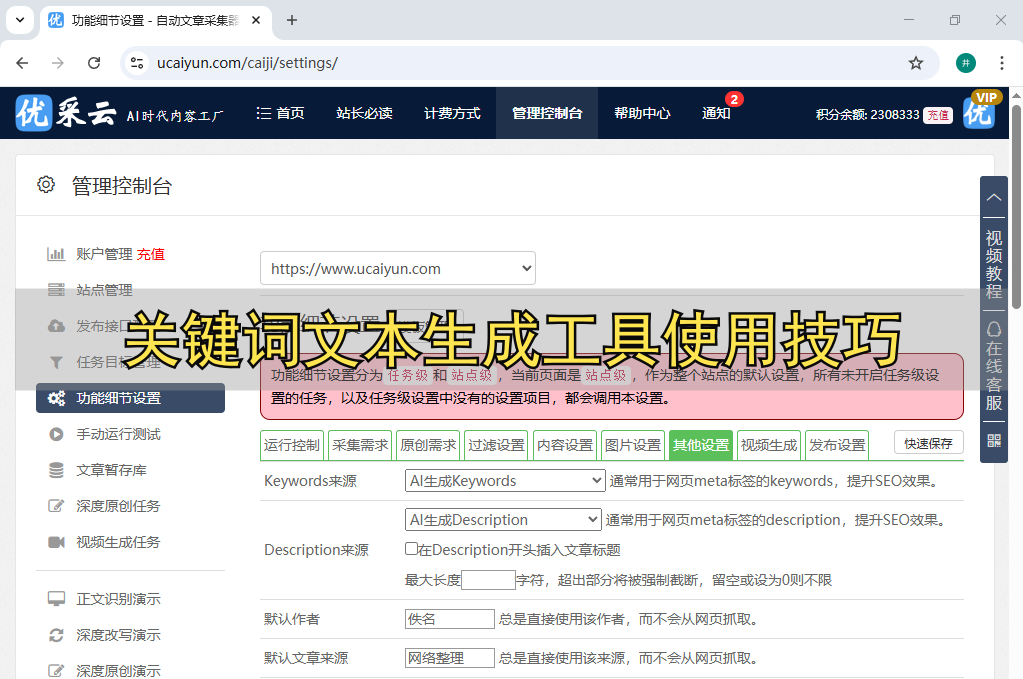Switch to 采集需求 tab
Viewport: 1023px width, 679px height.
[360, 445]
